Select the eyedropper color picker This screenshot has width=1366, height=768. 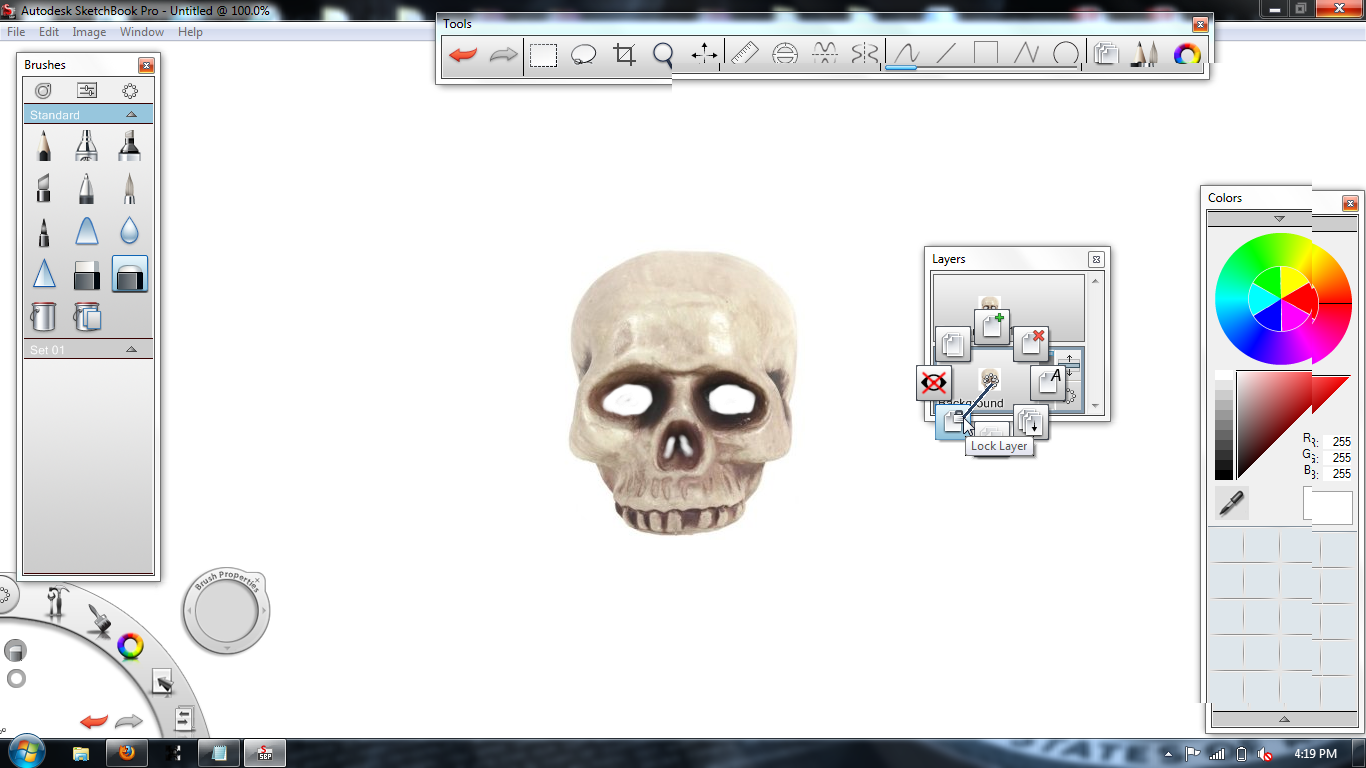(x=1232, y=503)
